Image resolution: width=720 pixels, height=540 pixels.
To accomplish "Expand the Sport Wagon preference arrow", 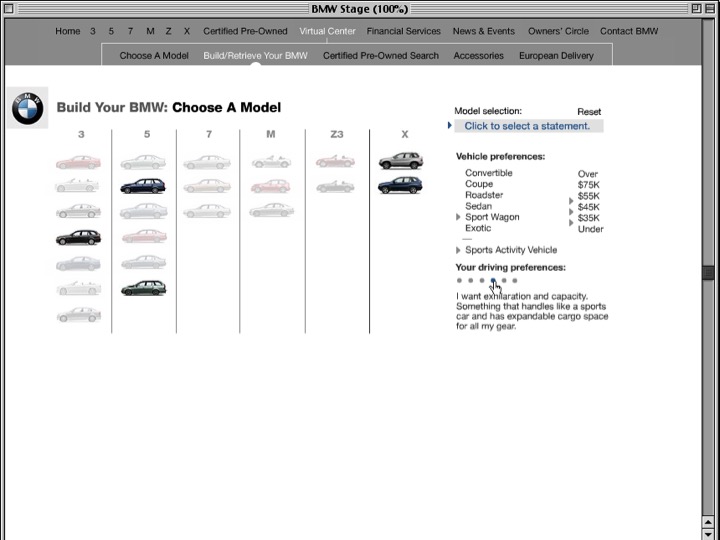I will pos(459,217).
